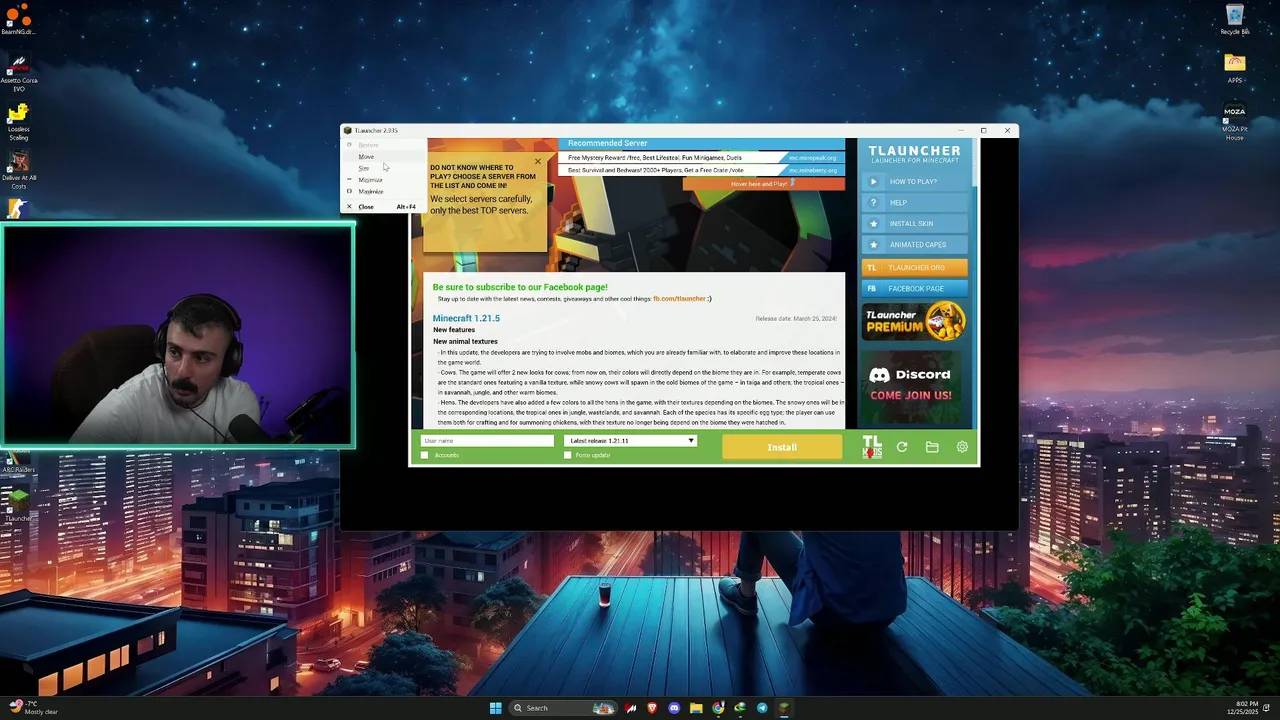Open the TLauncher.org orange button

tap(914, 268)
